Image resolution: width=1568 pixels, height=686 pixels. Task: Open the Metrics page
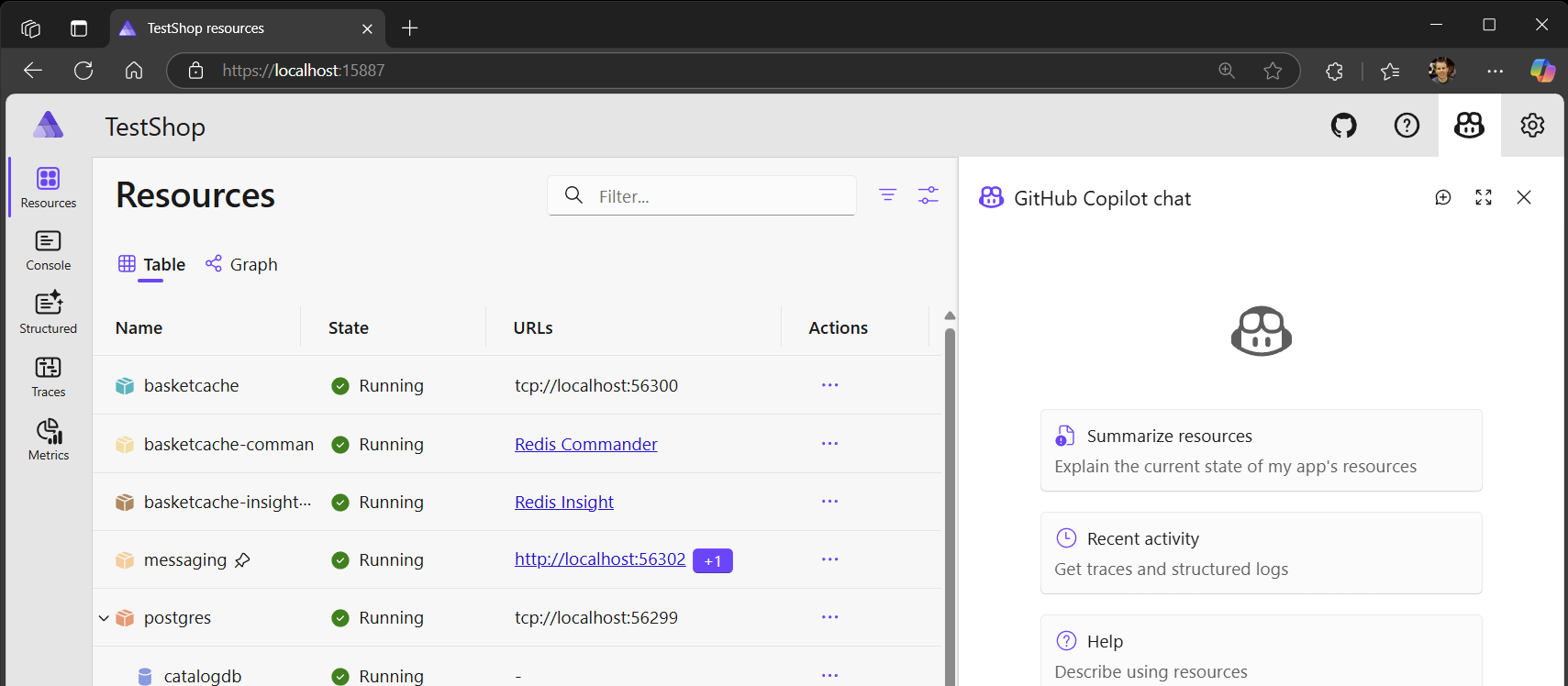(x=49, y=440)
